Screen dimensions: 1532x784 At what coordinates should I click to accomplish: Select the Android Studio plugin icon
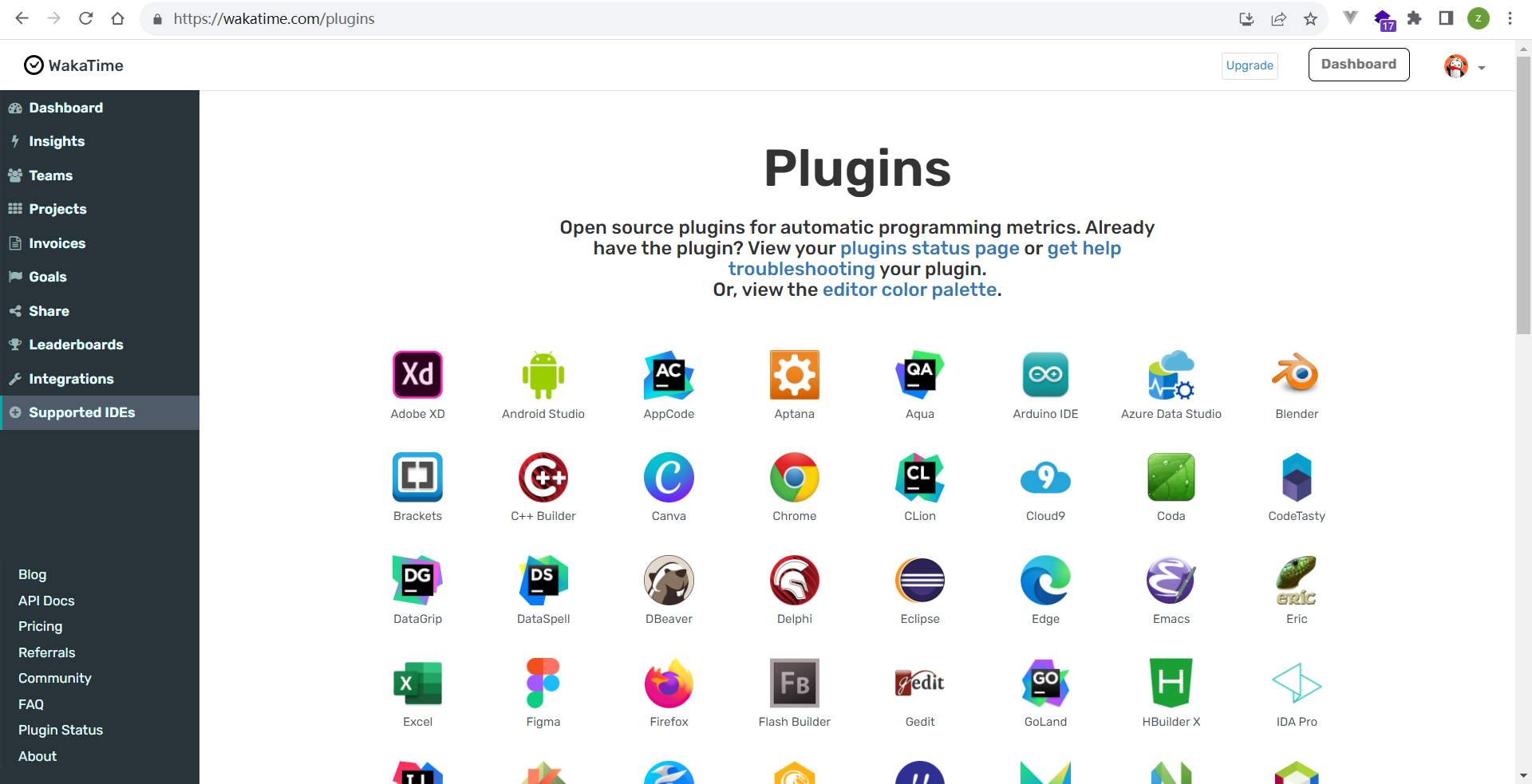(543, 375)
